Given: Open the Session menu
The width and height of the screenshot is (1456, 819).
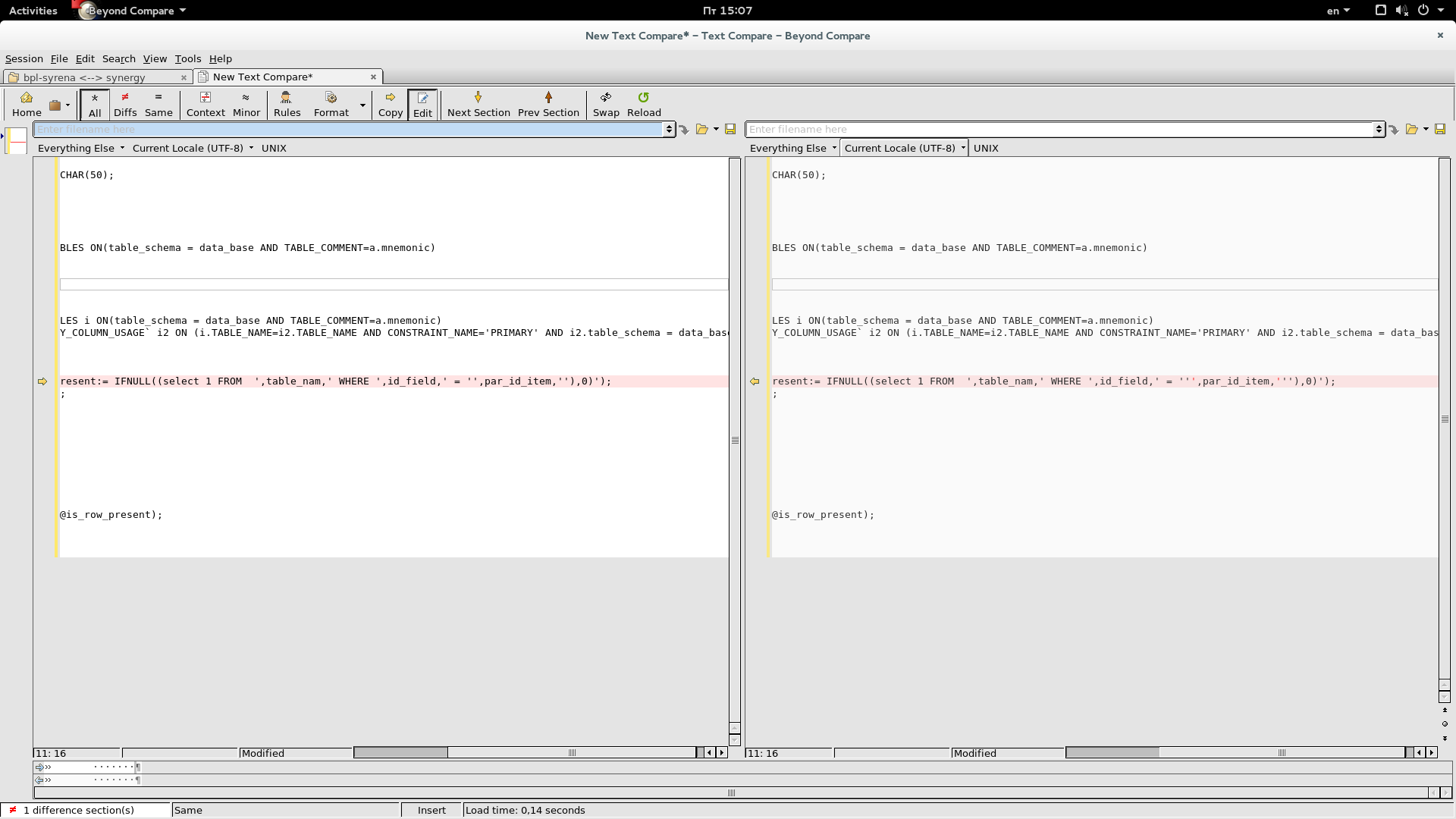Looking at the screenshot, I should (x=24, y=58).
